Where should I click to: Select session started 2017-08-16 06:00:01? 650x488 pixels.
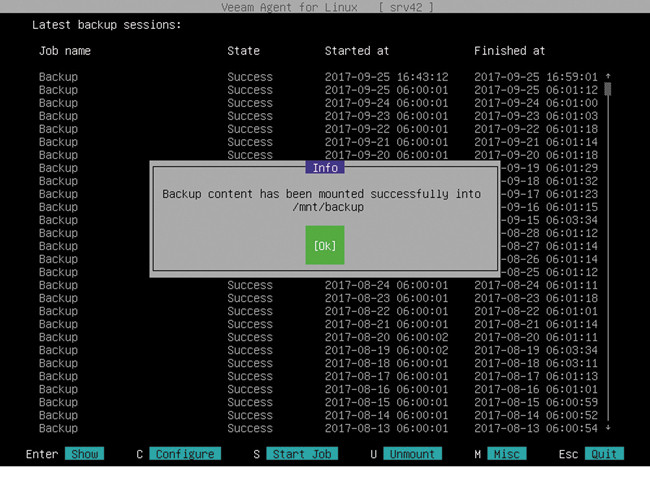(x=318, y=389)
